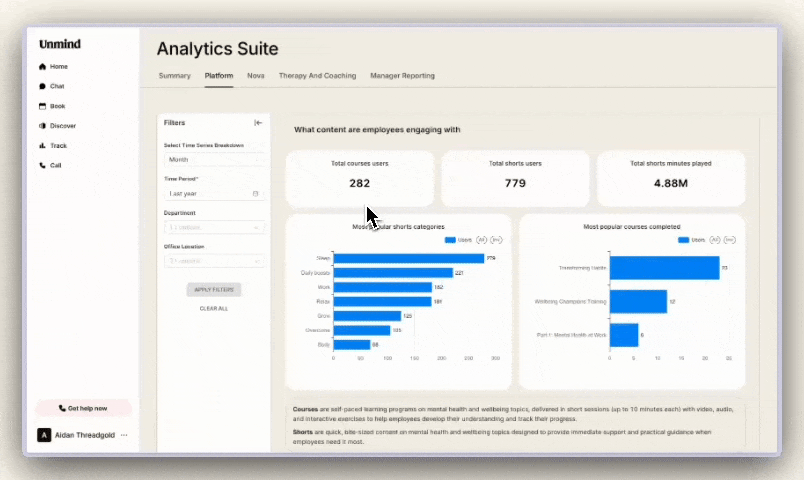Go to Discover in sidebar

(62, 126)
